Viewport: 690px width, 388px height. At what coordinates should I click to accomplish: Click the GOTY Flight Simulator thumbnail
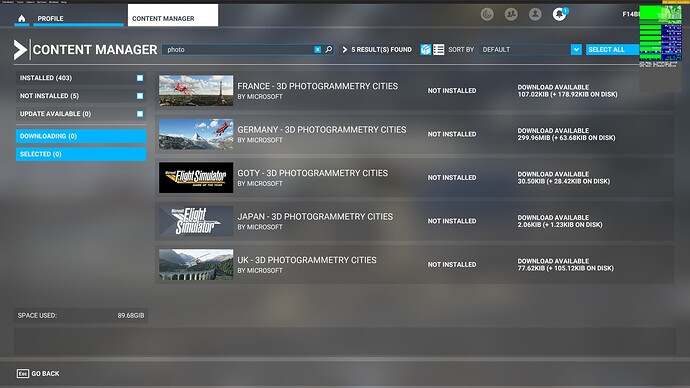196,178
